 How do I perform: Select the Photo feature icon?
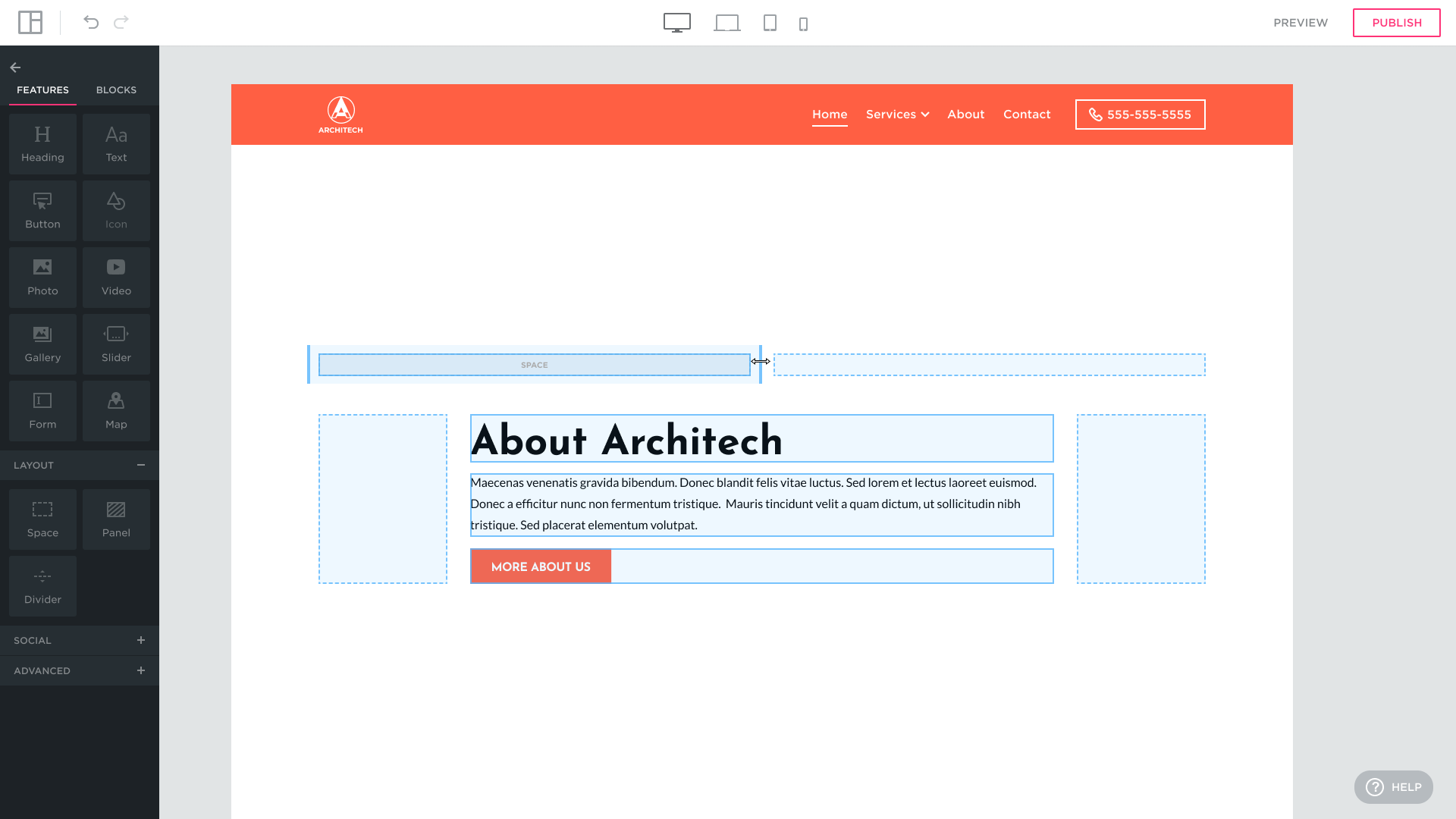(x=42, y=278)
